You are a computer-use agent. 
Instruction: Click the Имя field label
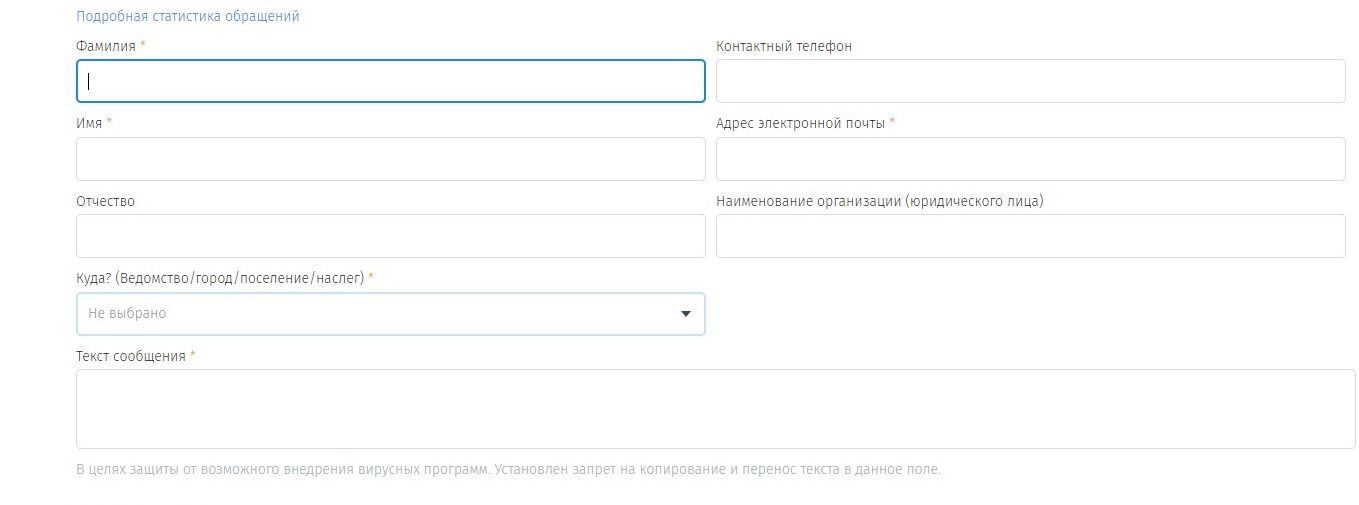(x=89, y=123)
